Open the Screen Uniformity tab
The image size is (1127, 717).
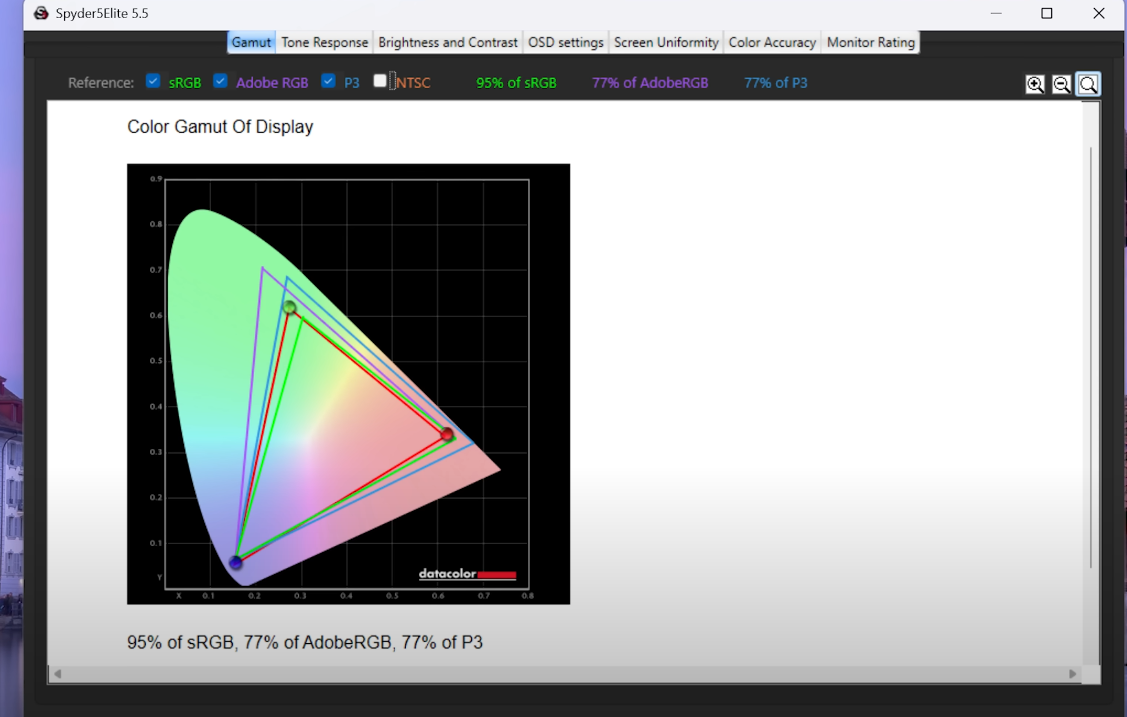click(666, 42)
